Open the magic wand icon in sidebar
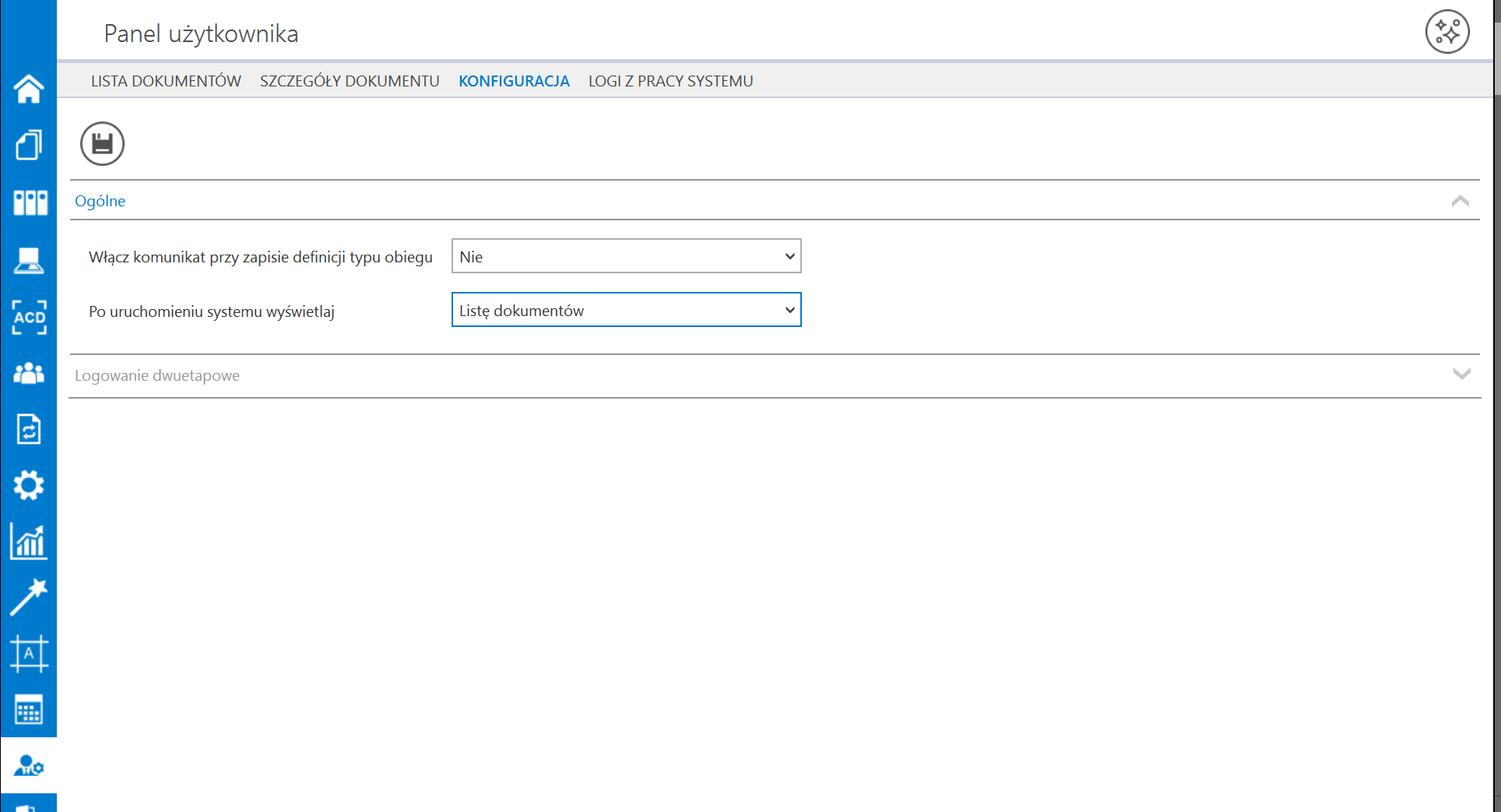The image size is (1501, 812). 29,597
